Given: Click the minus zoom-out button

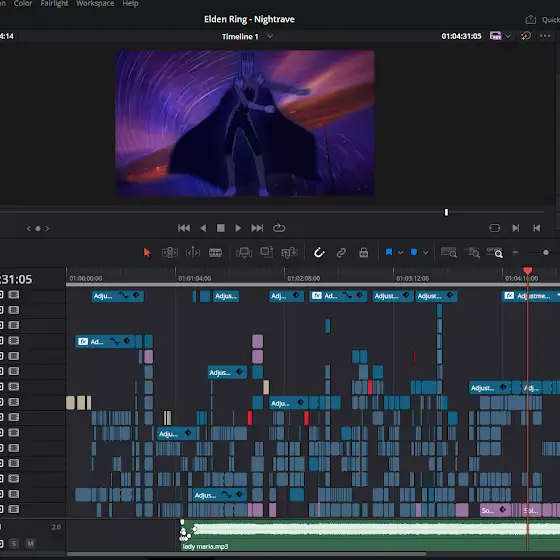Looking at the screenshot, I should click(515, 252).
